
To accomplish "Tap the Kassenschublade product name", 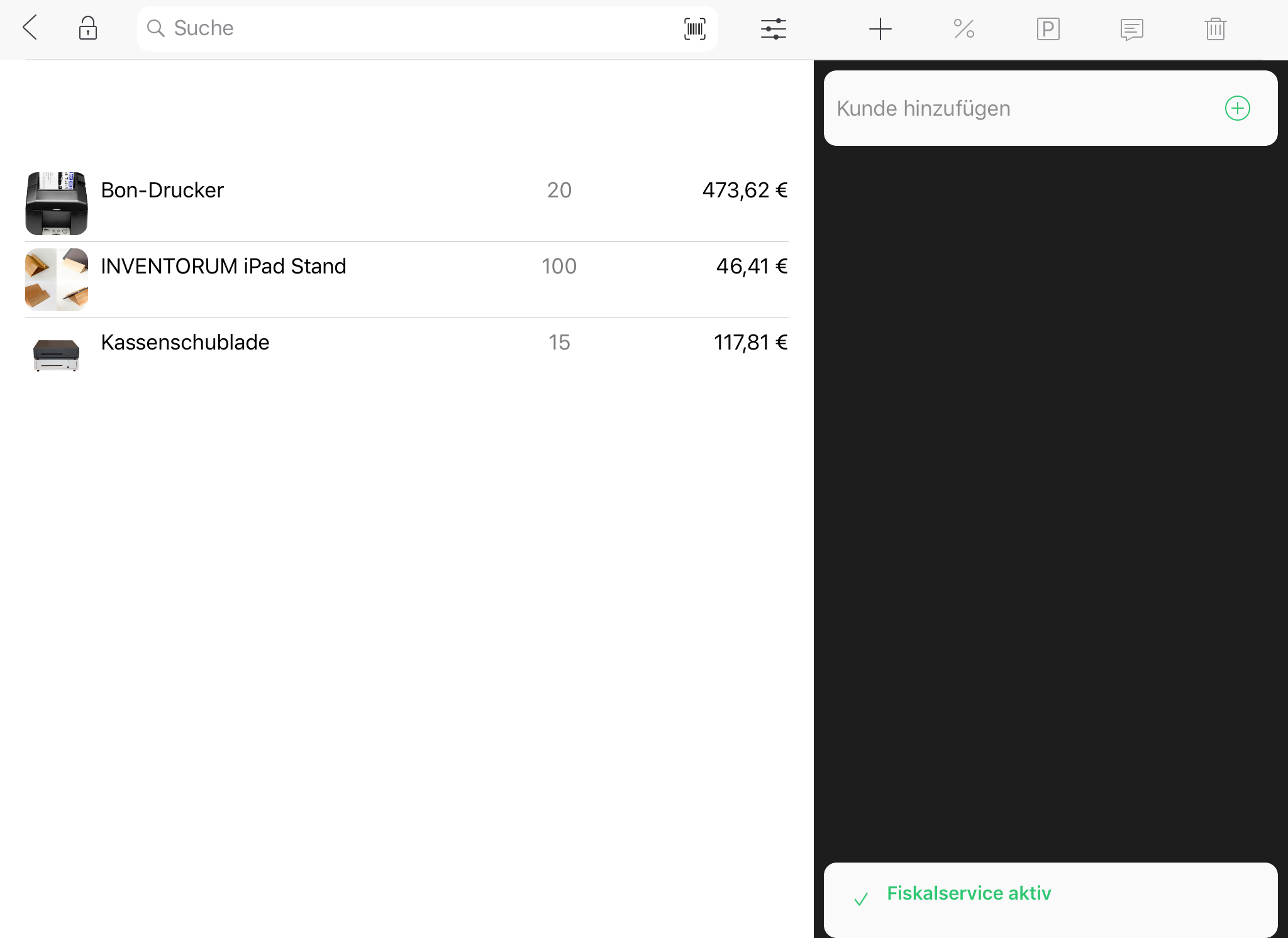I will point(185,342).
